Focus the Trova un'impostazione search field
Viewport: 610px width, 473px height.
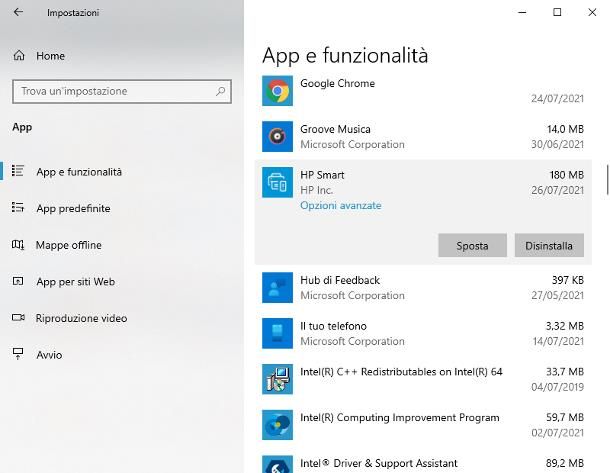122,91
